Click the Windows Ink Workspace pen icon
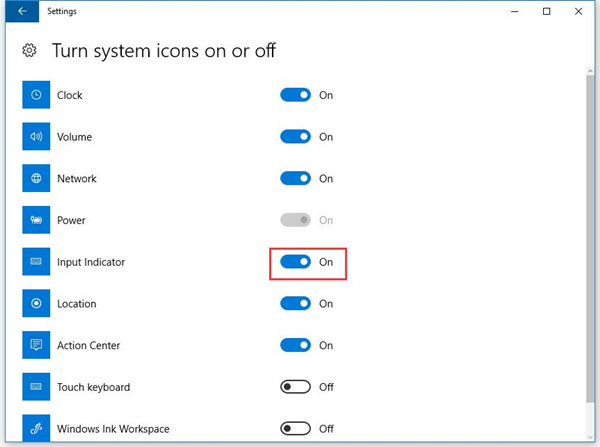600x447 pixels. click(36, 428)
